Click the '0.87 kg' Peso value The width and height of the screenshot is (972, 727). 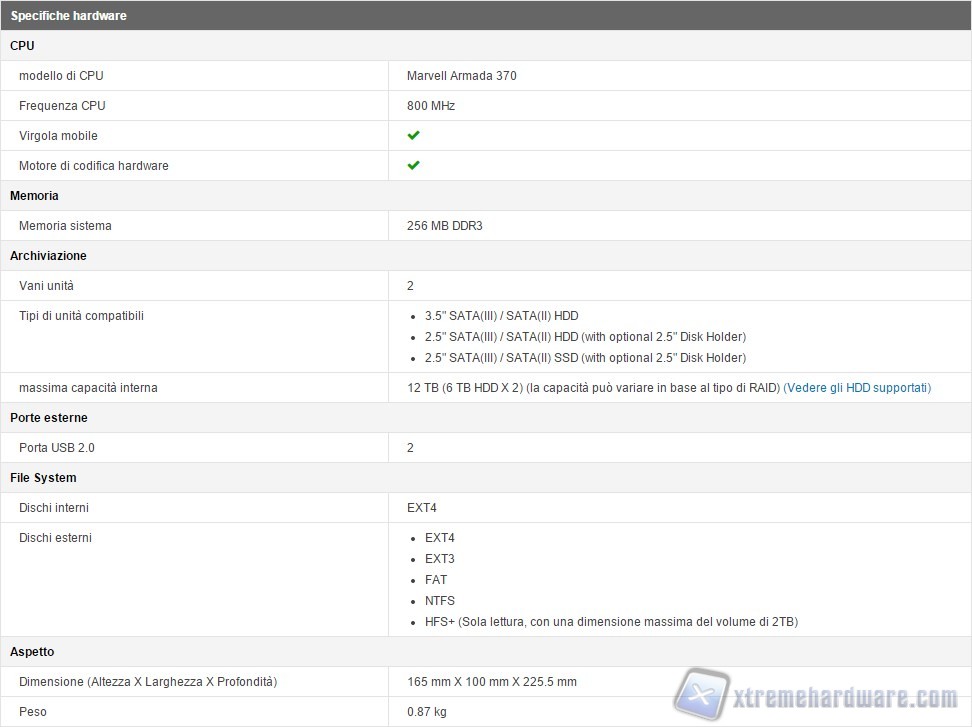(427, 712)
